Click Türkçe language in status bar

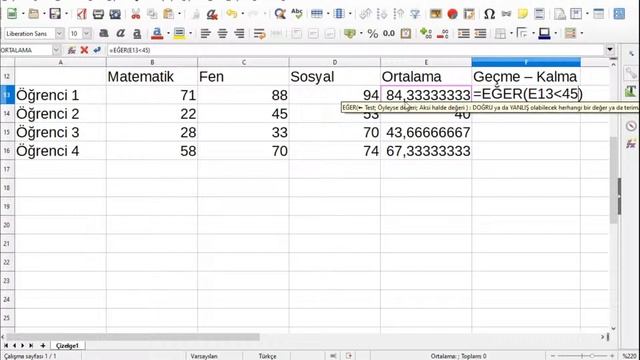267,356
